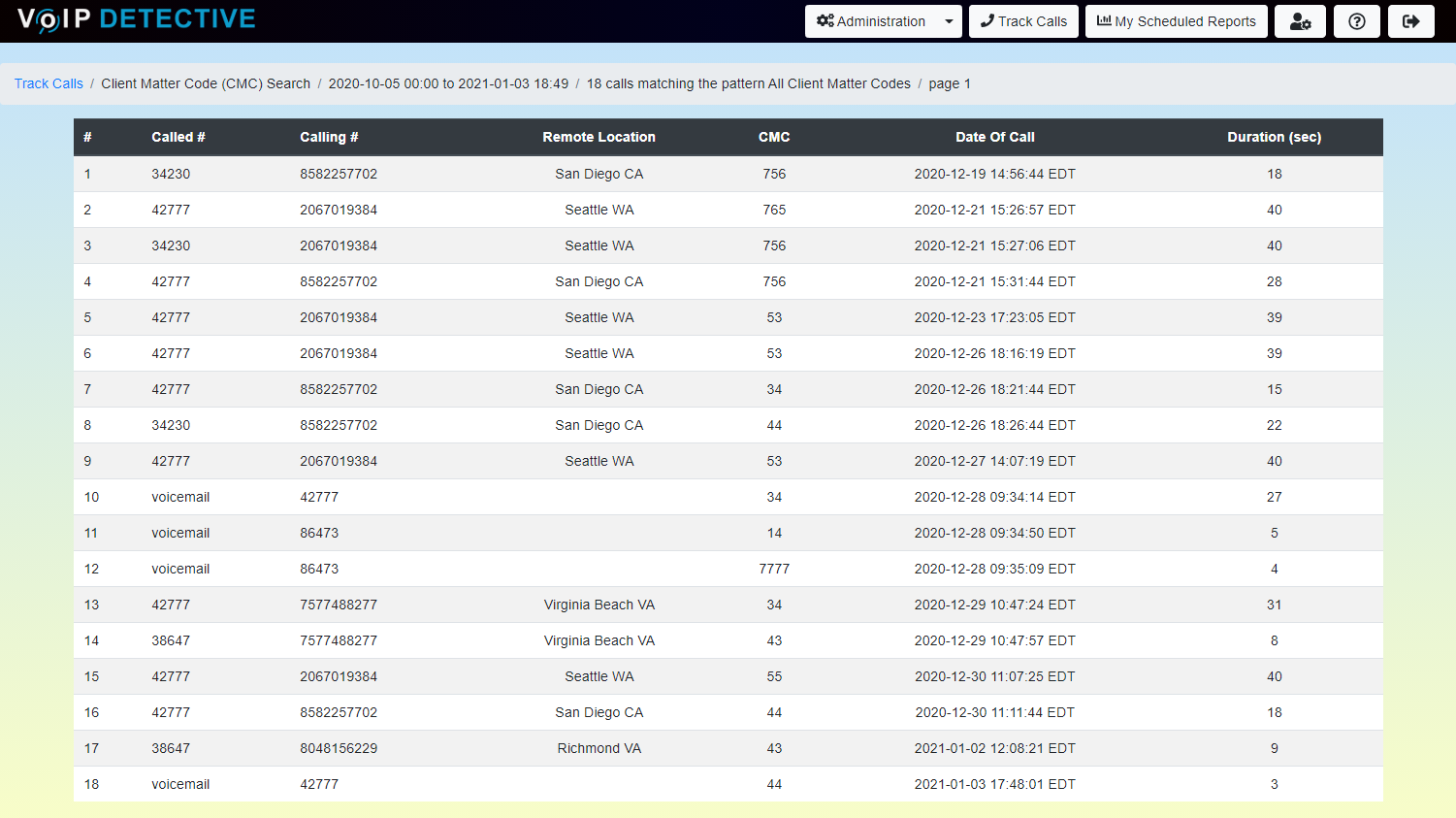
Task: Open the Administration button
Action: coord(871,21)
